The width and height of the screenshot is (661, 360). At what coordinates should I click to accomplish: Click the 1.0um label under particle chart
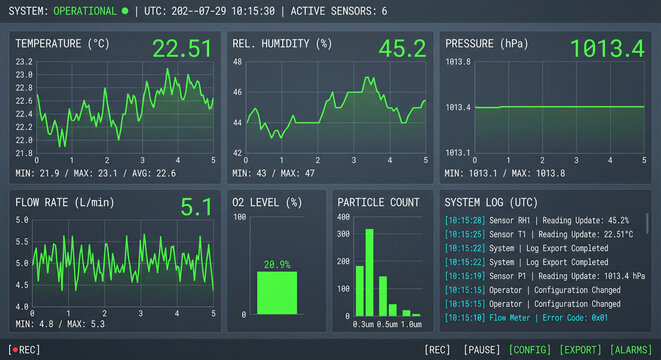(411, 324)
